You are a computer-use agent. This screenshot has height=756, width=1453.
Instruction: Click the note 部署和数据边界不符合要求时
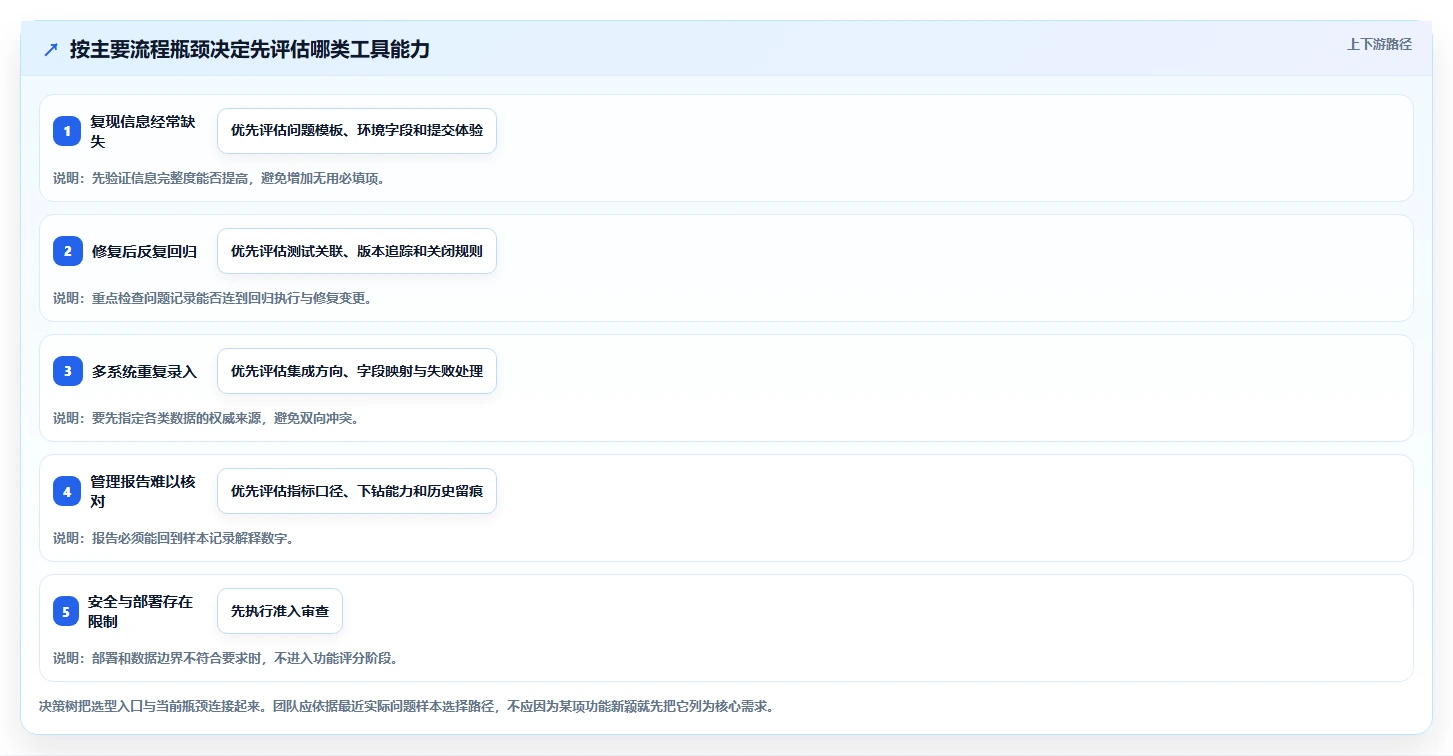(179, 658)
